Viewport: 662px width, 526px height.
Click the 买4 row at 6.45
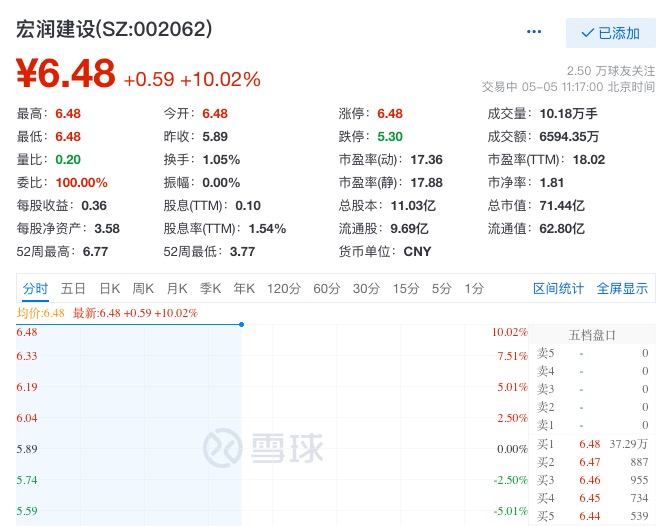[x=592, y=498]
